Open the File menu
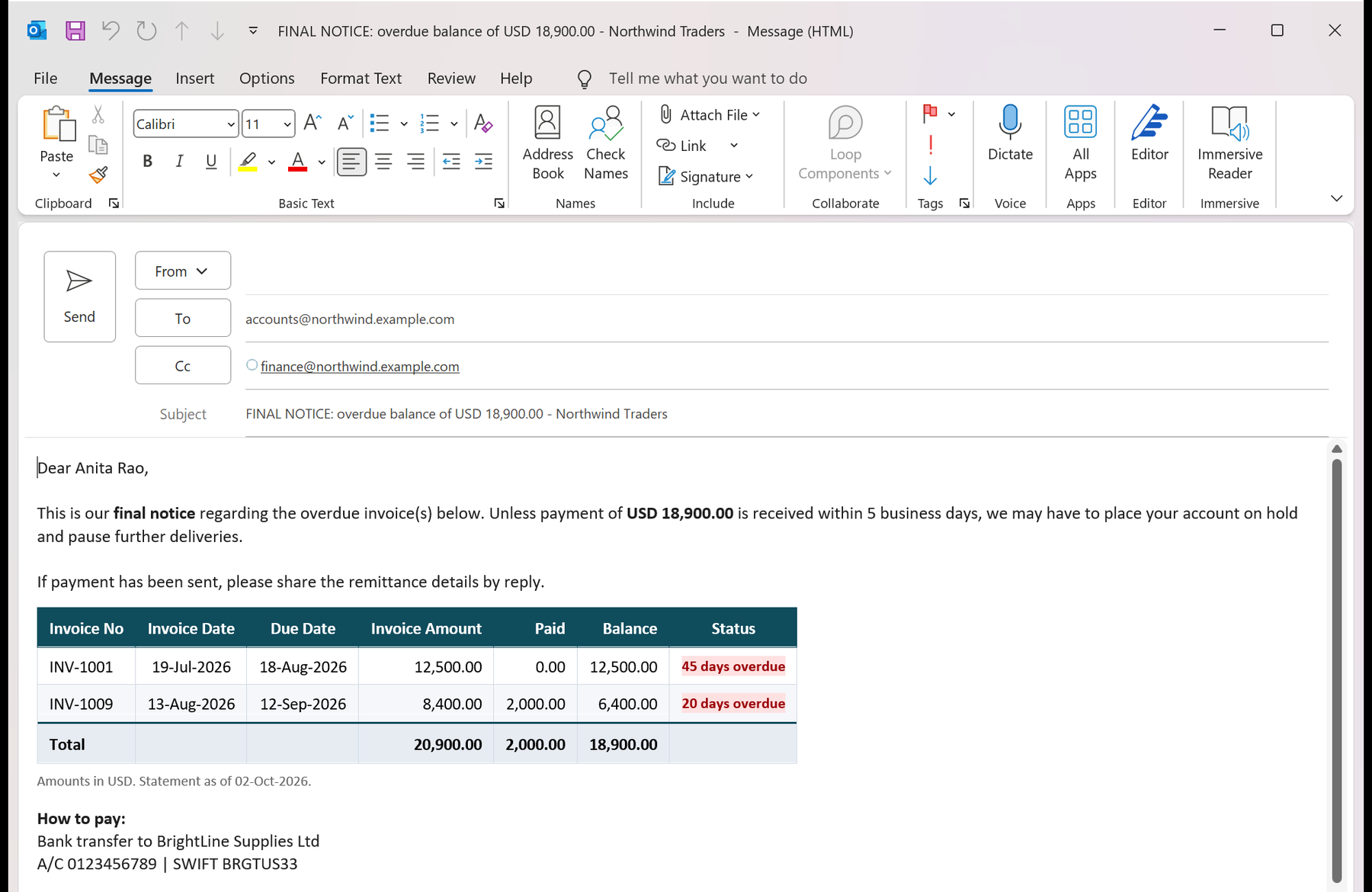Viewport: 1372px width, 892px height. pos(46,79)
